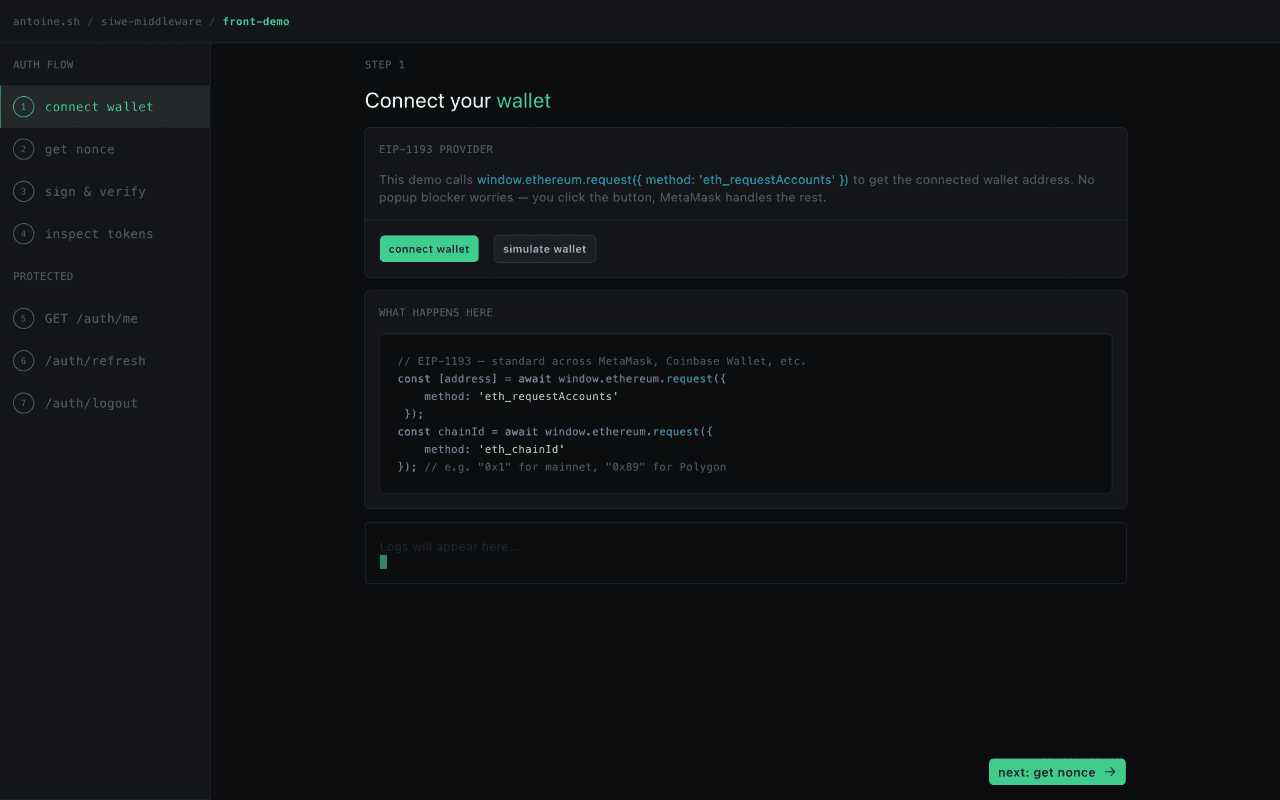
Task: Click the circled step 2 icon beside get nonce
Action: [x=23, y=148]
